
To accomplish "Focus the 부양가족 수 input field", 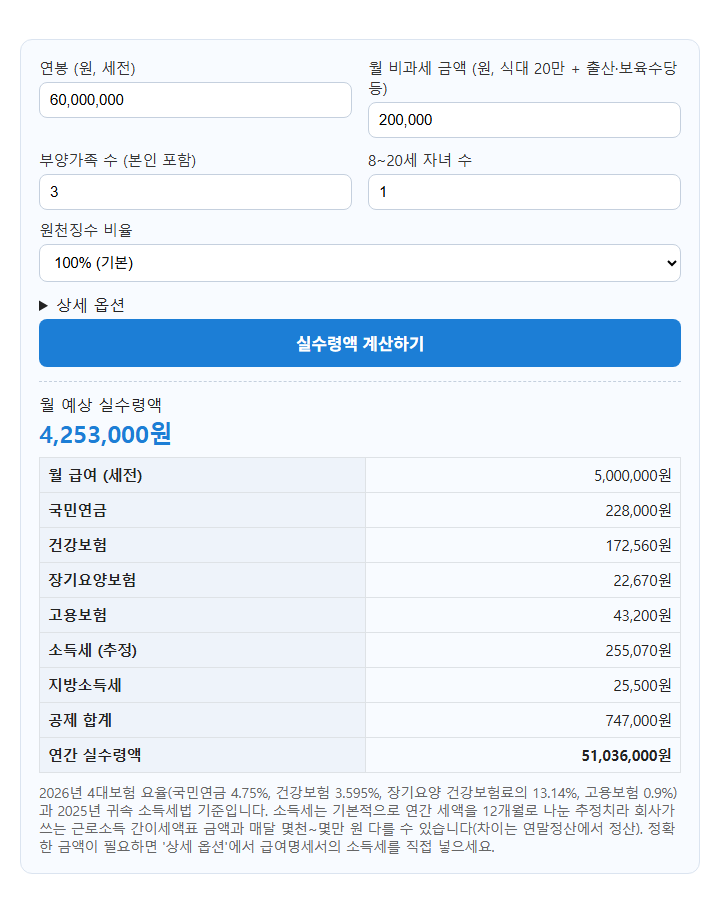I will pyautogui.click(x=195, y=192).
